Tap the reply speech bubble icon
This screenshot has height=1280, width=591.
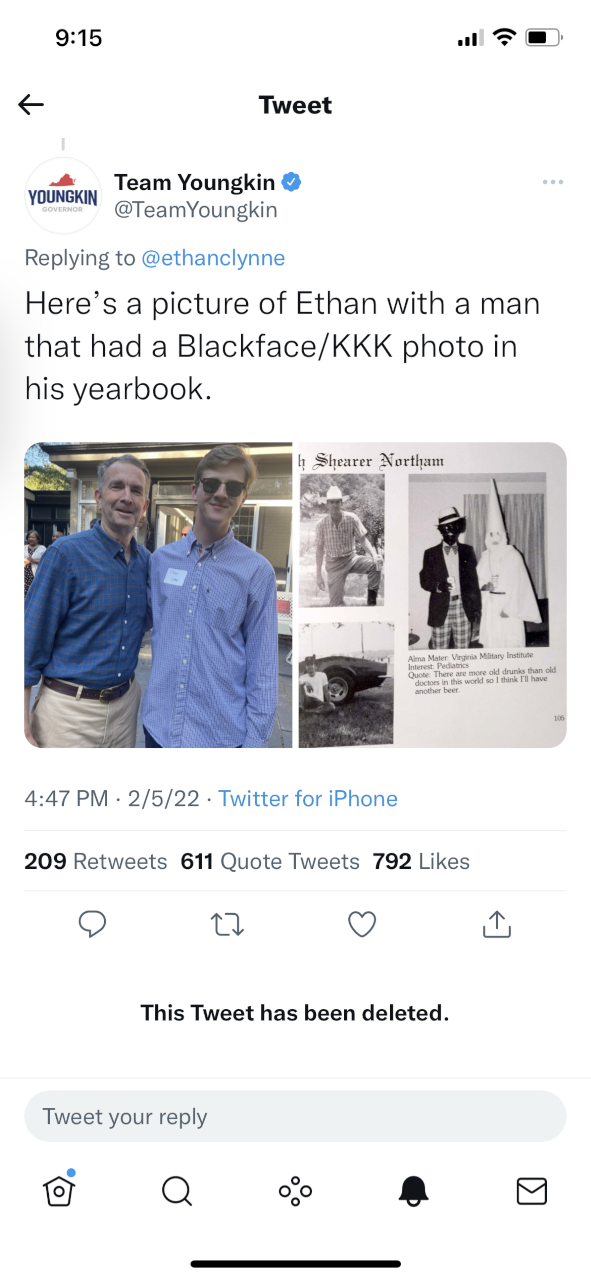pyautogui.click(x=92, y=925)
